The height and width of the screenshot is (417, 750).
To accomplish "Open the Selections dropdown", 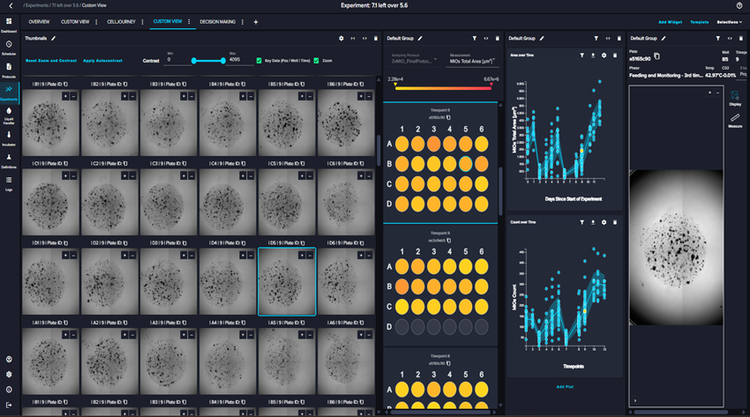I will tap(729, 22).
